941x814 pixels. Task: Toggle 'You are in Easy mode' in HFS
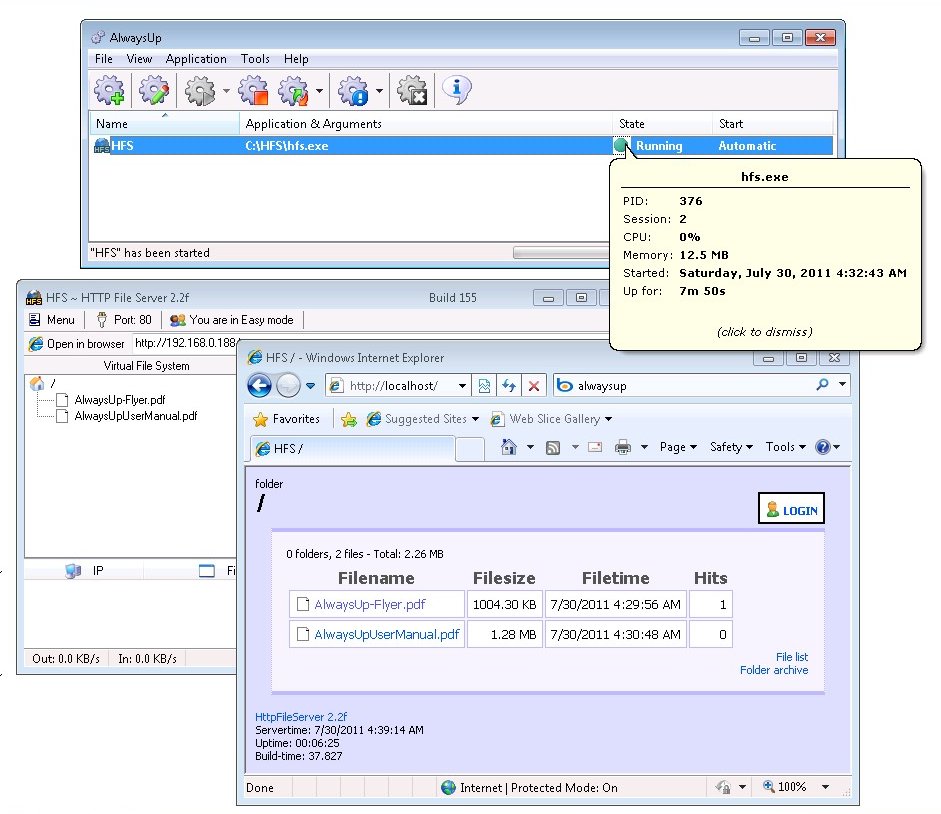click(232, 320)
